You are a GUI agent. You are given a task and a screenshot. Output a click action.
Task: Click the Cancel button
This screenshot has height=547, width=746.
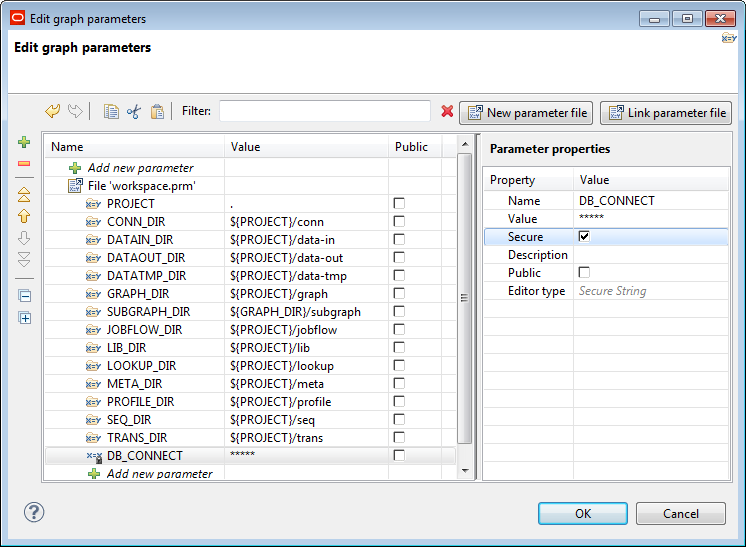tap(681, 514)
